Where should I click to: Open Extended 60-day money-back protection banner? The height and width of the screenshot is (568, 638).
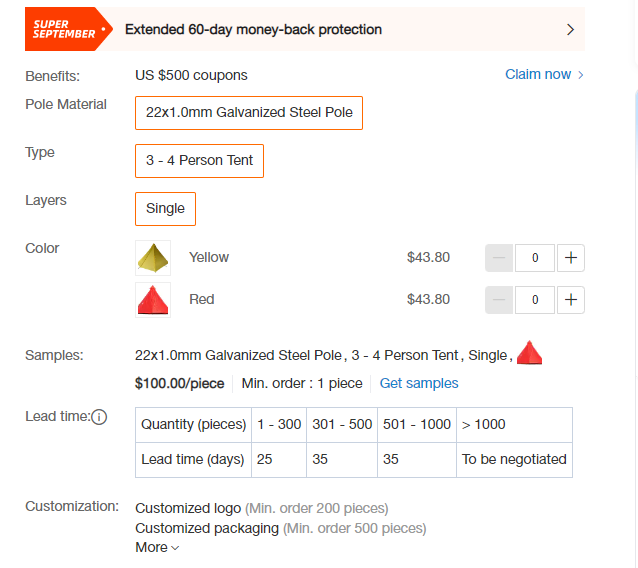point(305,29)
